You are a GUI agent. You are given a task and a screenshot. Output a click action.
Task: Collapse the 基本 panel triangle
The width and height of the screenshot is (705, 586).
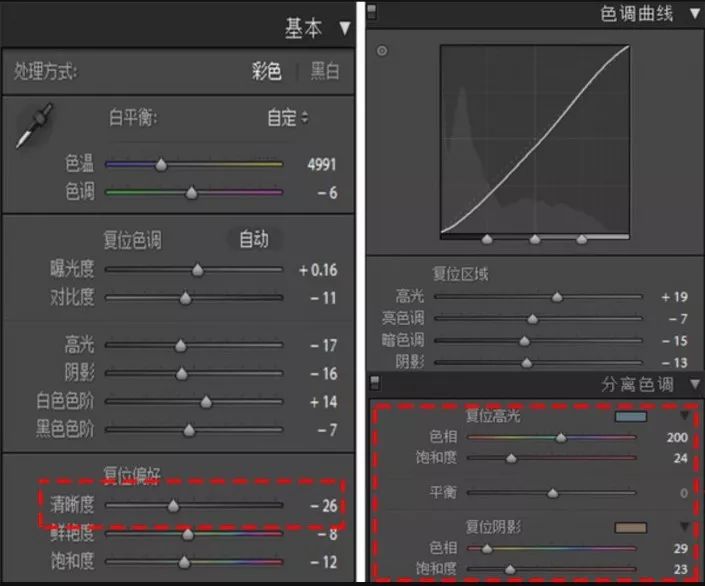click(x=345, y=28)
